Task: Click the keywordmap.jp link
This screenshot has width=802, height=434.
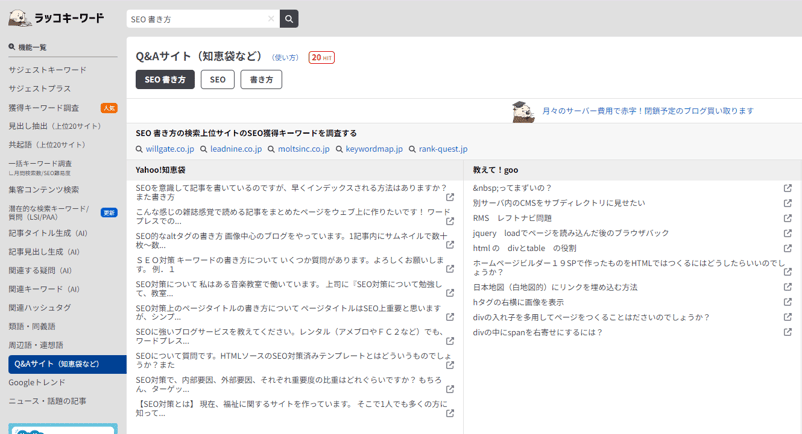Action: click(374, 149)
